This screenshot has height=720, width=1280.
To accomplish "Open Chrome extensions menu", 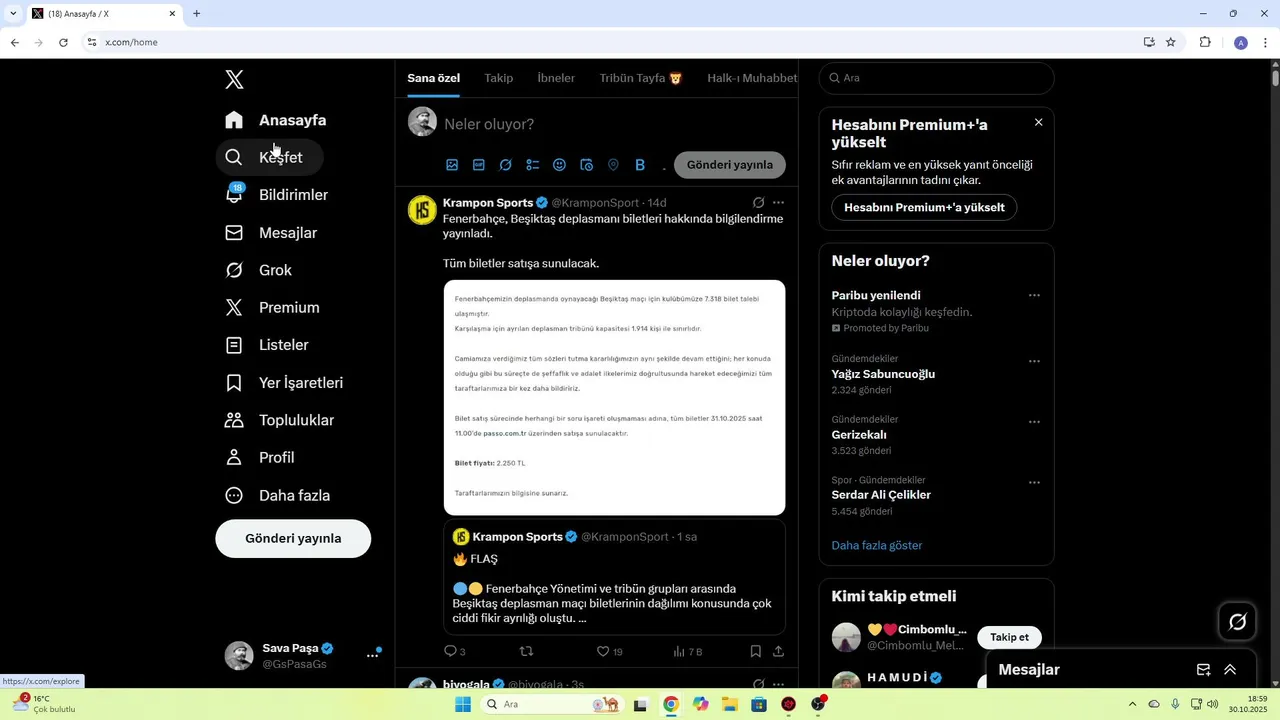I will point(1205,42).
